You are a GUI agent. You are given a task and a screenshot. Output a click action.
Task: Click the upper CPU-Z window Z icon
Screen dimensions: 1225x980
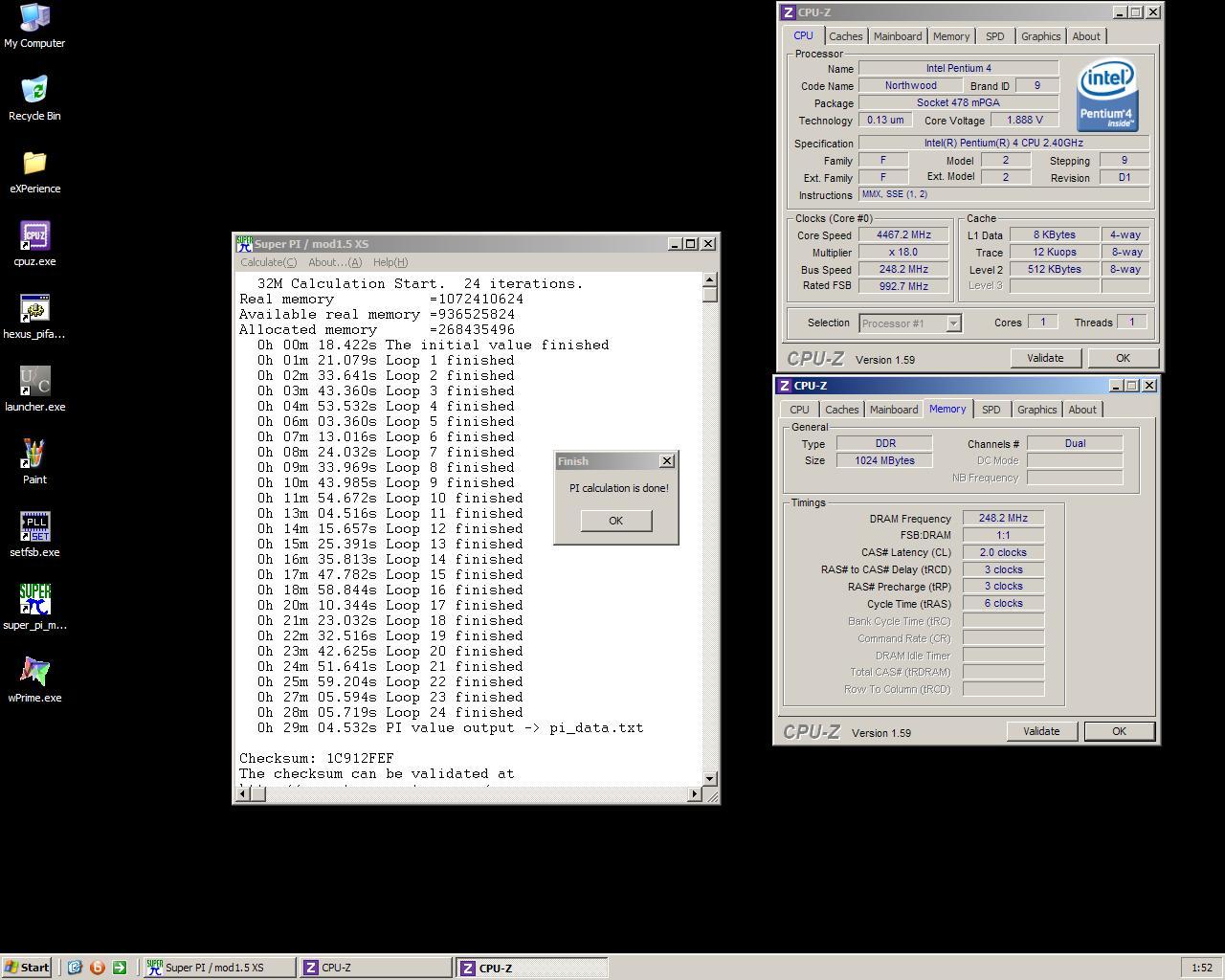788,12
